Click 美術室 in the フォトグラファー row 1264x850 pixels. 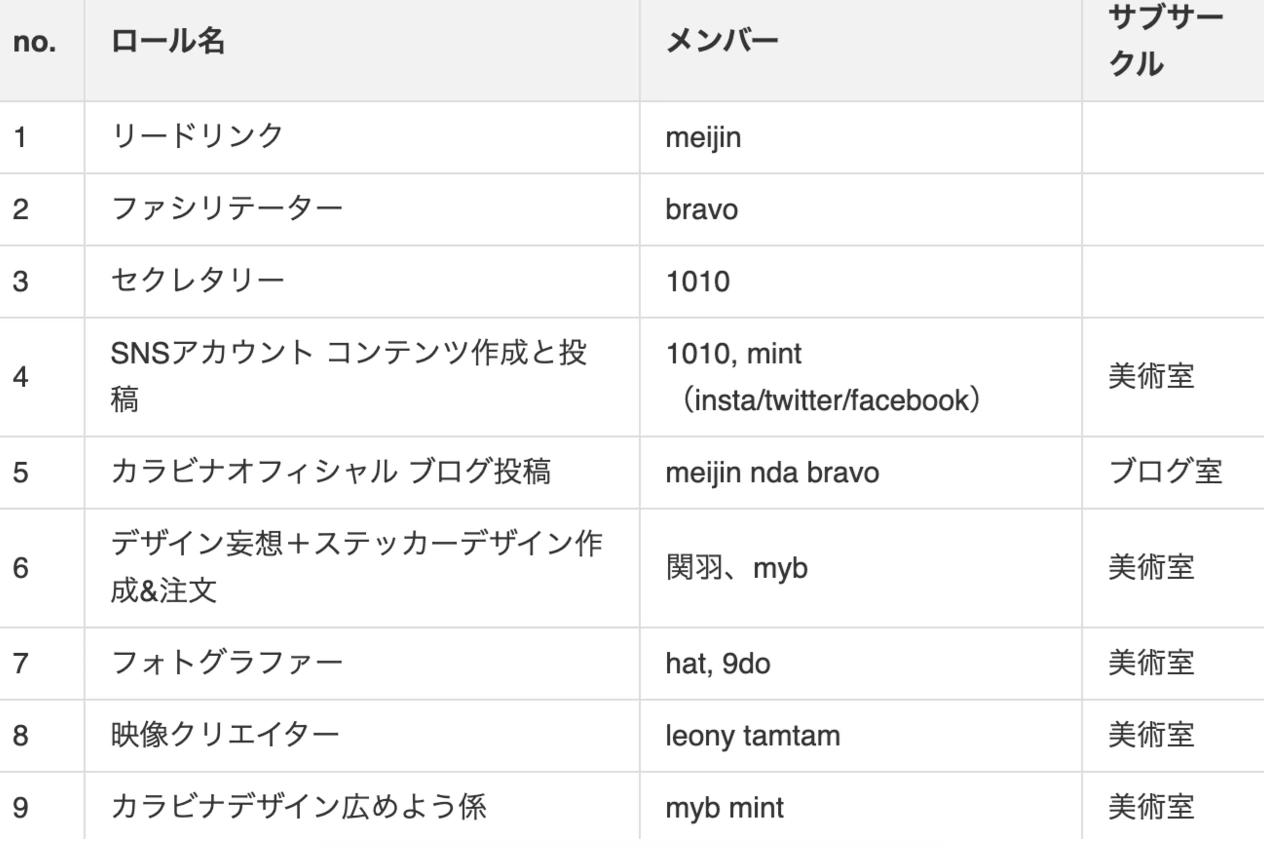click(1151, 664)
